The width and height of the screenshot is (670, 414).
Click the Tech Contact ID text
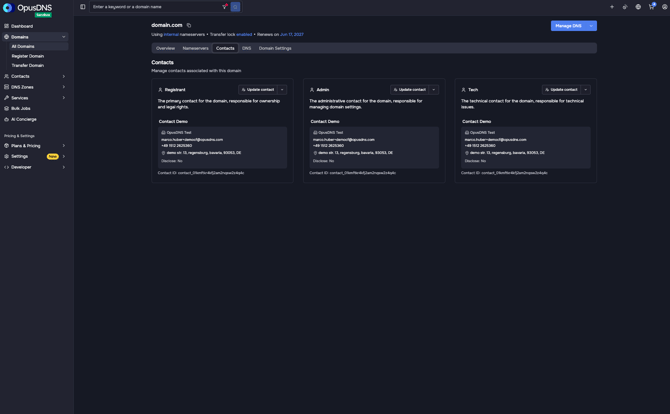point(504,173)
